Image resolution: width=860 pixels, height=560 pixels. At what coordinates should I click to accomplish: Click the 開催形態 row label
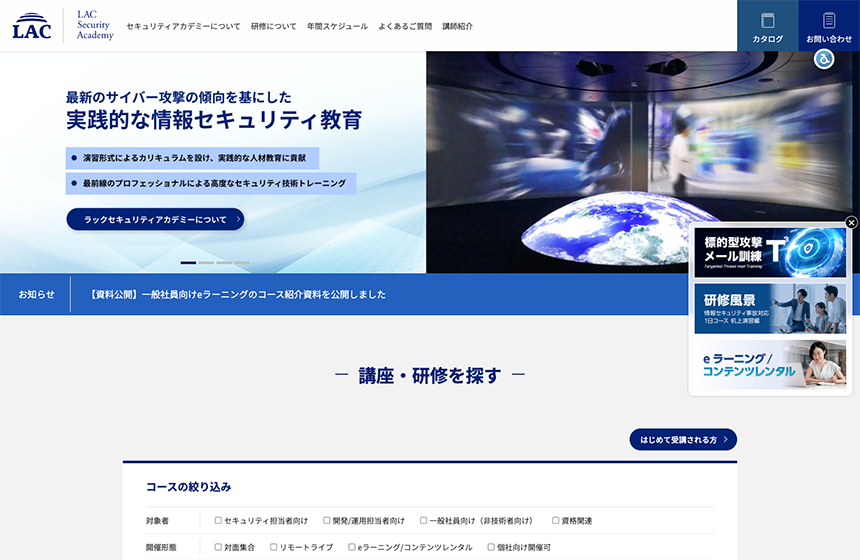pyautogui.click(x=161, y=547)
